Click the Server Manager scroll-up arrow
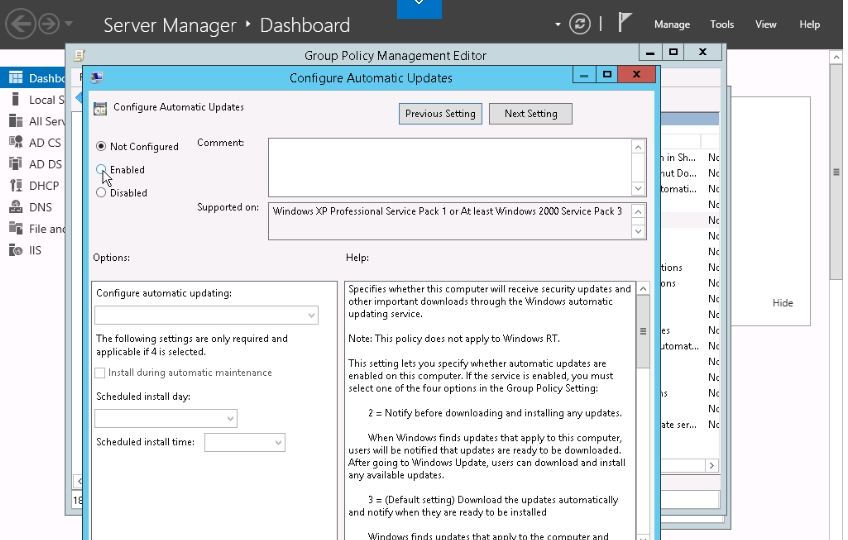Image resolution: width=848 pixels, height=540 pixels. (x=836, y=57)
